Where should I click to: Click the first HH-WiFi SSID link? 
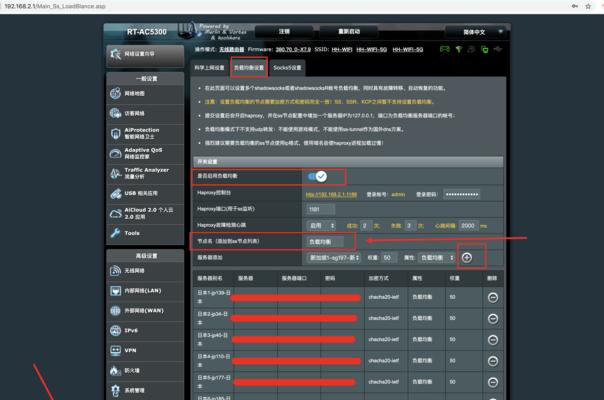tap(342, 49)
